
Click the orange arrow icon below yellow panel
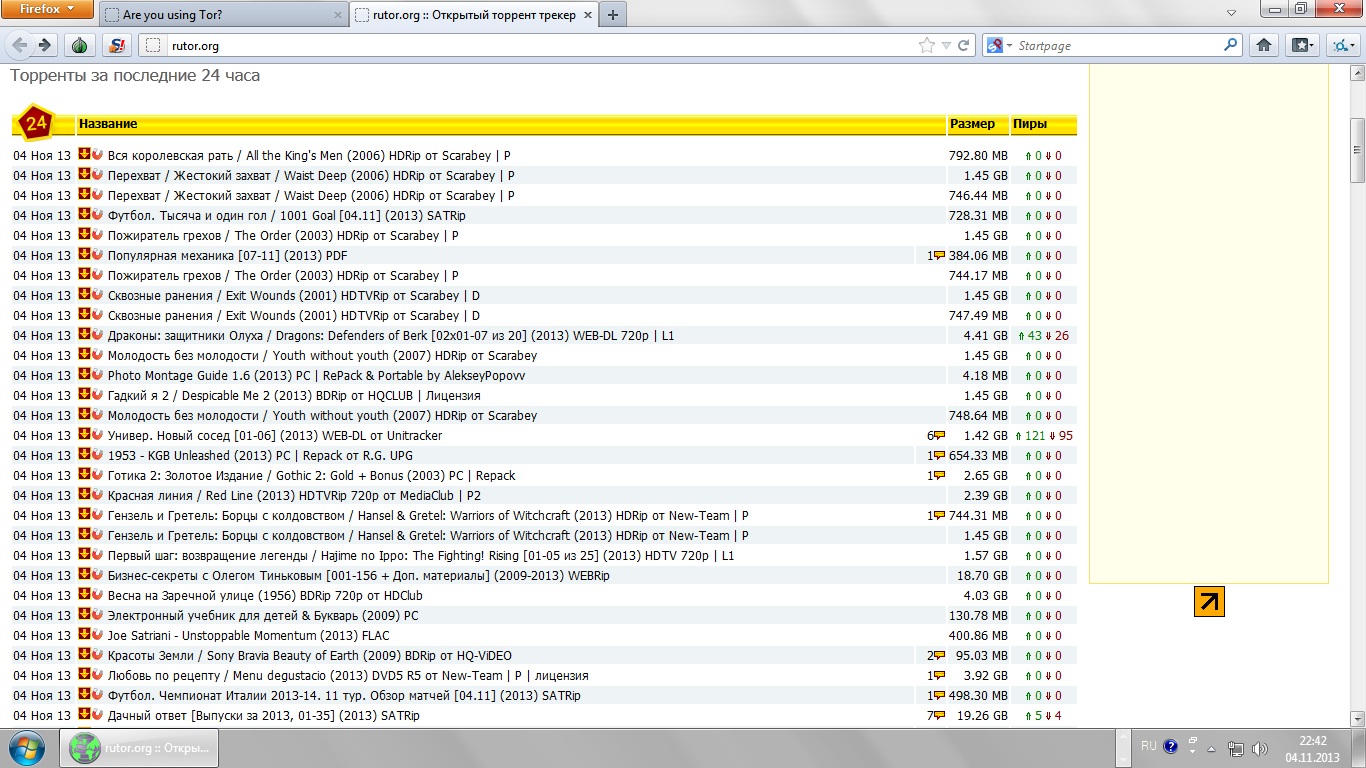[x=1209, y=601]
